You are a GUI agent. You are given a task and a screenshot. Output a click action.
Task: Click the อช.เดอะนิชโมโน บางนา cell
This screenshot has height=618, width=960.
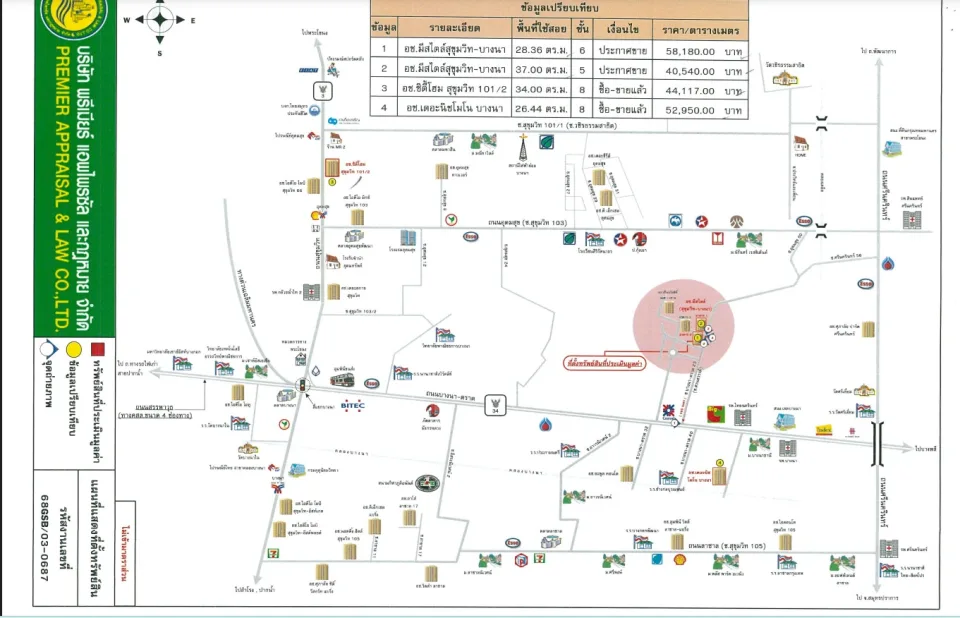point(454,108)
